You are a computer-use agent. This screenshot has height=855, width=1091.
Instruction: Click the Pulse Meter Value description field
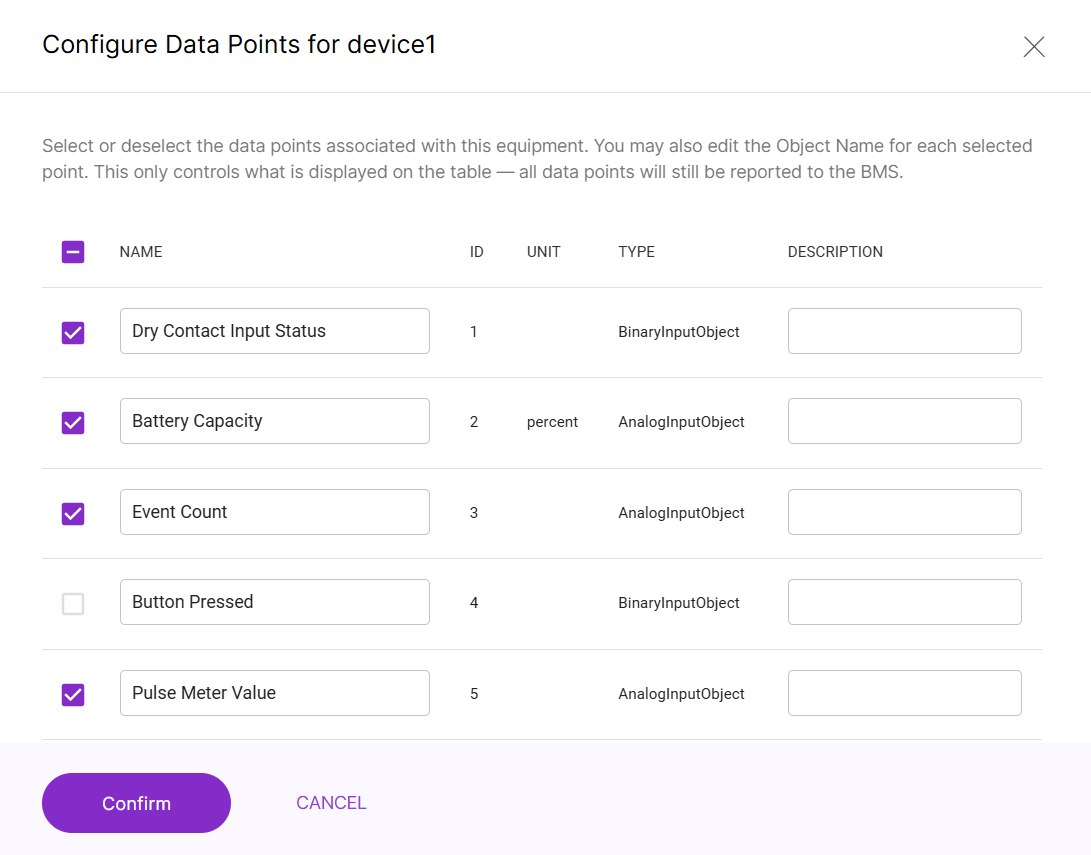pos(903,692)
